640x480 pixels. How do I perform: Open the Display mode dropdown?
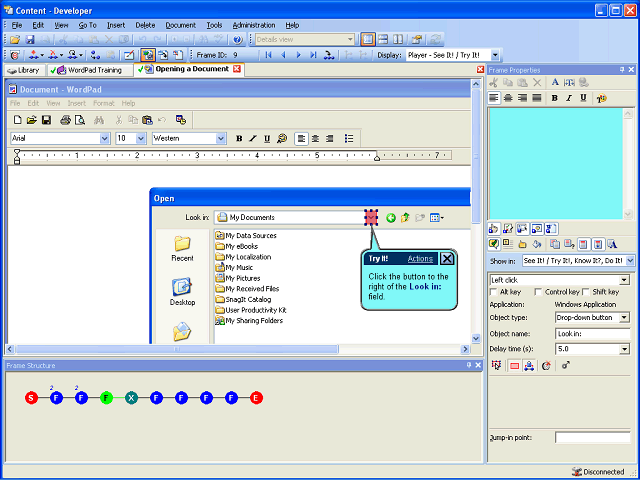pos(495,55)
